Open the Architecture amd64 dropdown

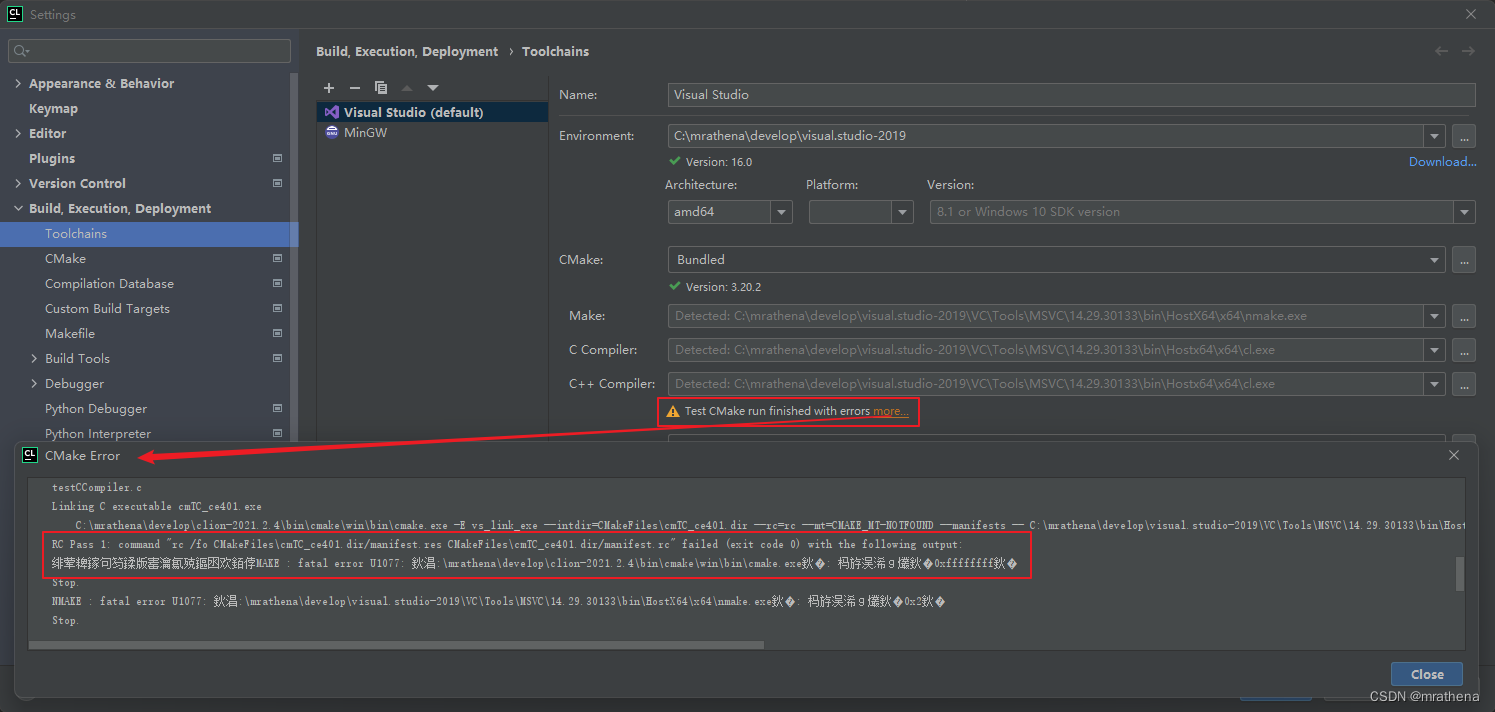point(781,212)
